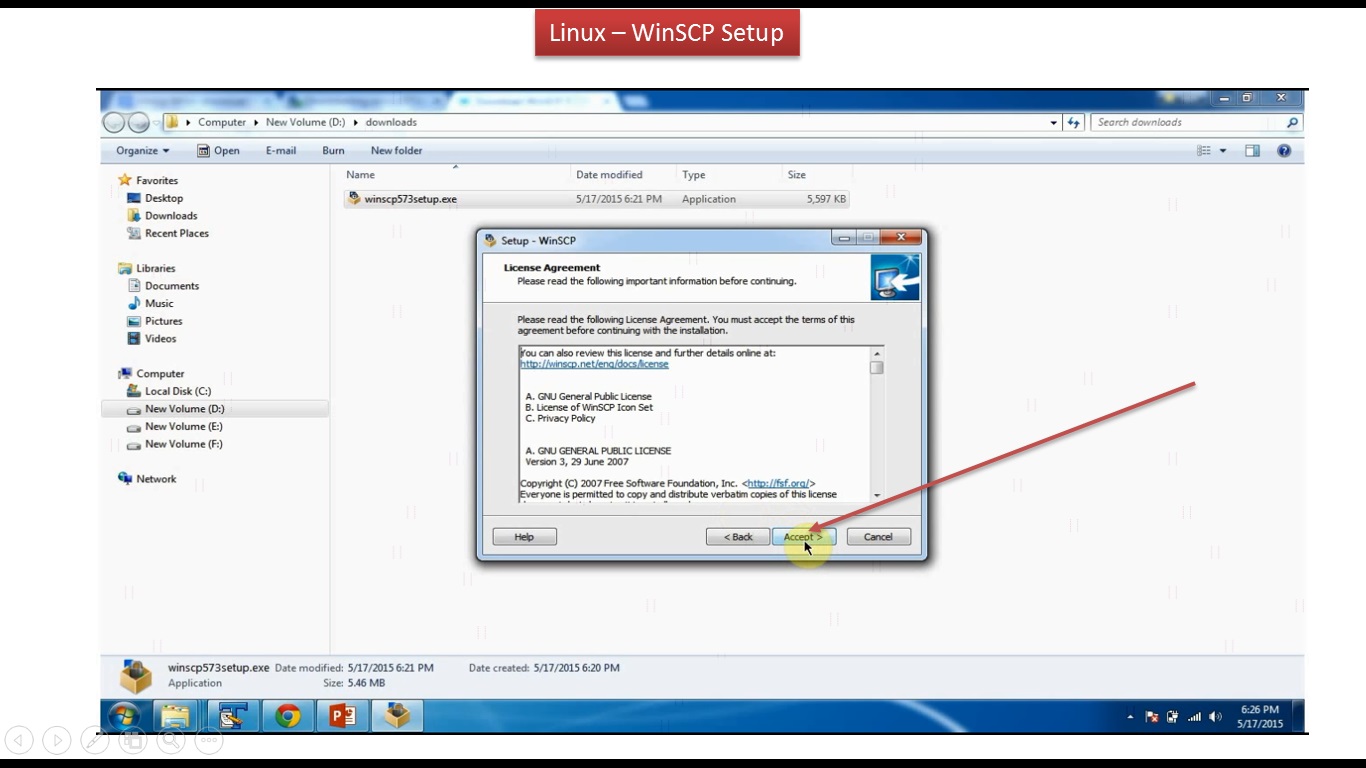Screen dimensions: 1366x768
Task: Open the Videos library
Action: [152, 338]
